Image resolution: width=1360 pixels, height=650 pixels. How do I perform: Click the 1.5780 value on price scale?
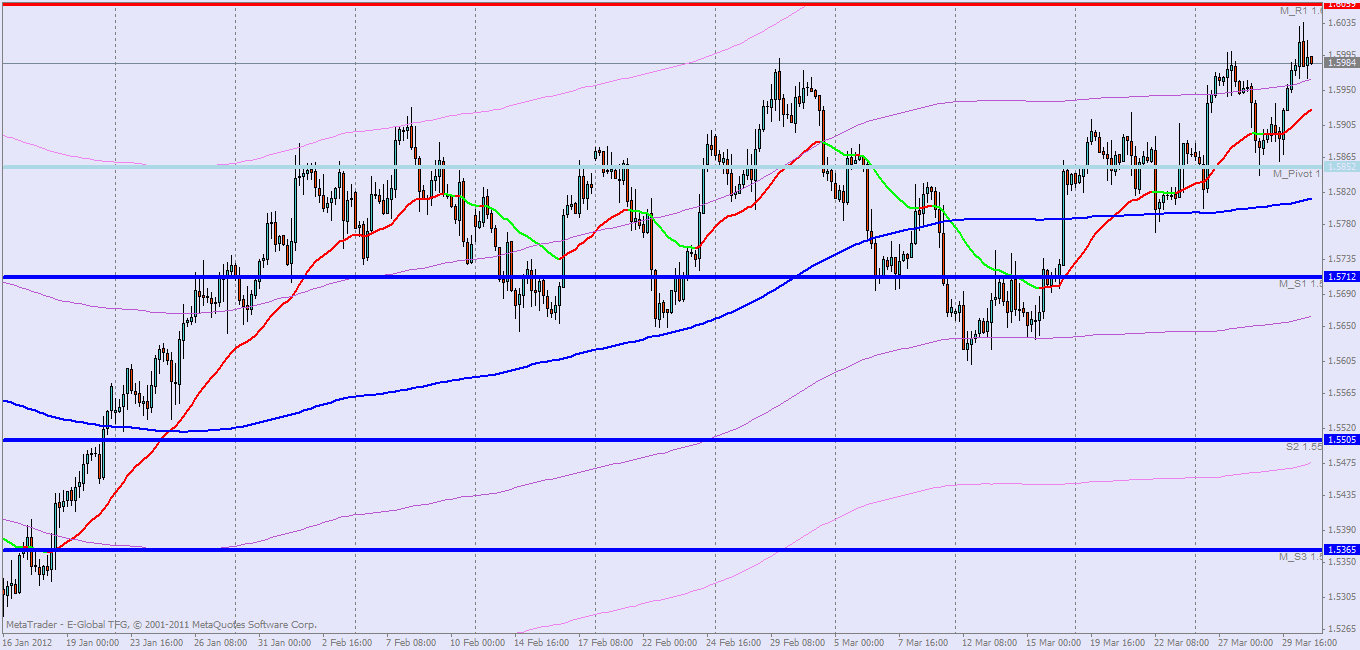click(x=1341, y=224)
